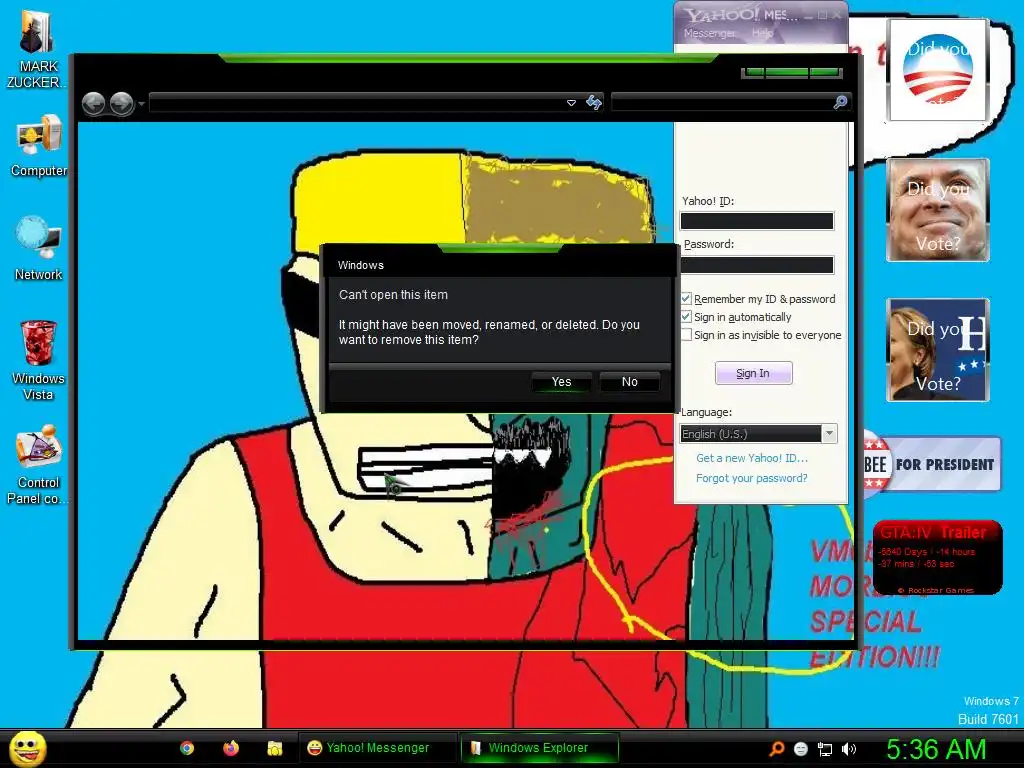The height and width of the screenshot is (768, 1024).
Task: Click the Obama logo Did you vote gadget
Action: coord(938,70)
